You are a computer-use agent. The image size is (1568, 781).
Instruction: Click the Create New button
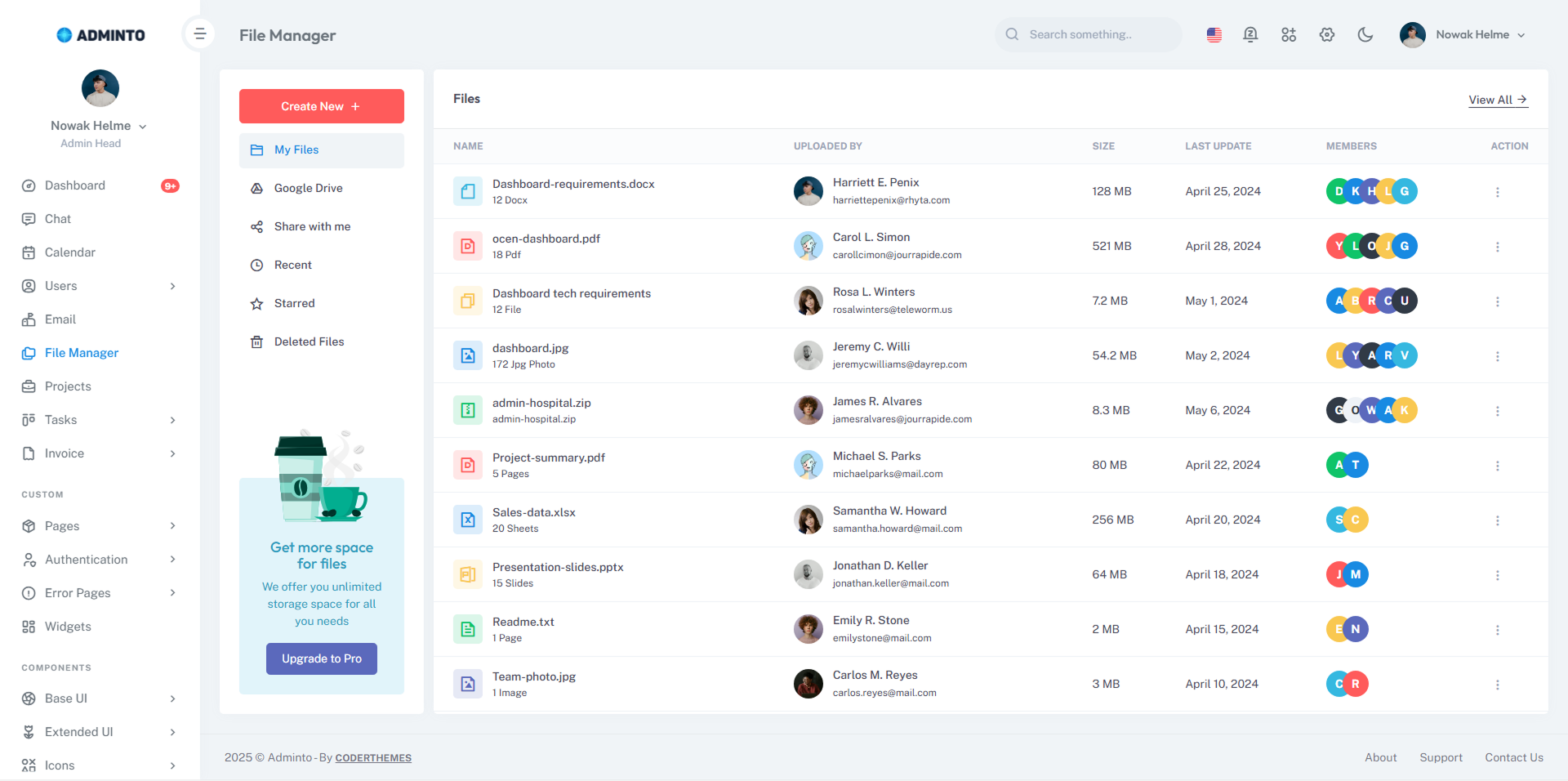[x=321, y=106]
